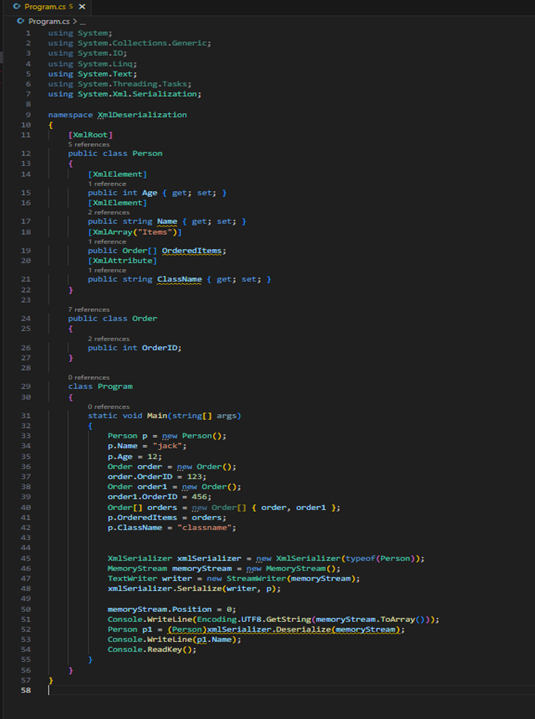The image size is (535, 719).
Task: Close the Program.cs editor tab
Action: coord(82,6)
